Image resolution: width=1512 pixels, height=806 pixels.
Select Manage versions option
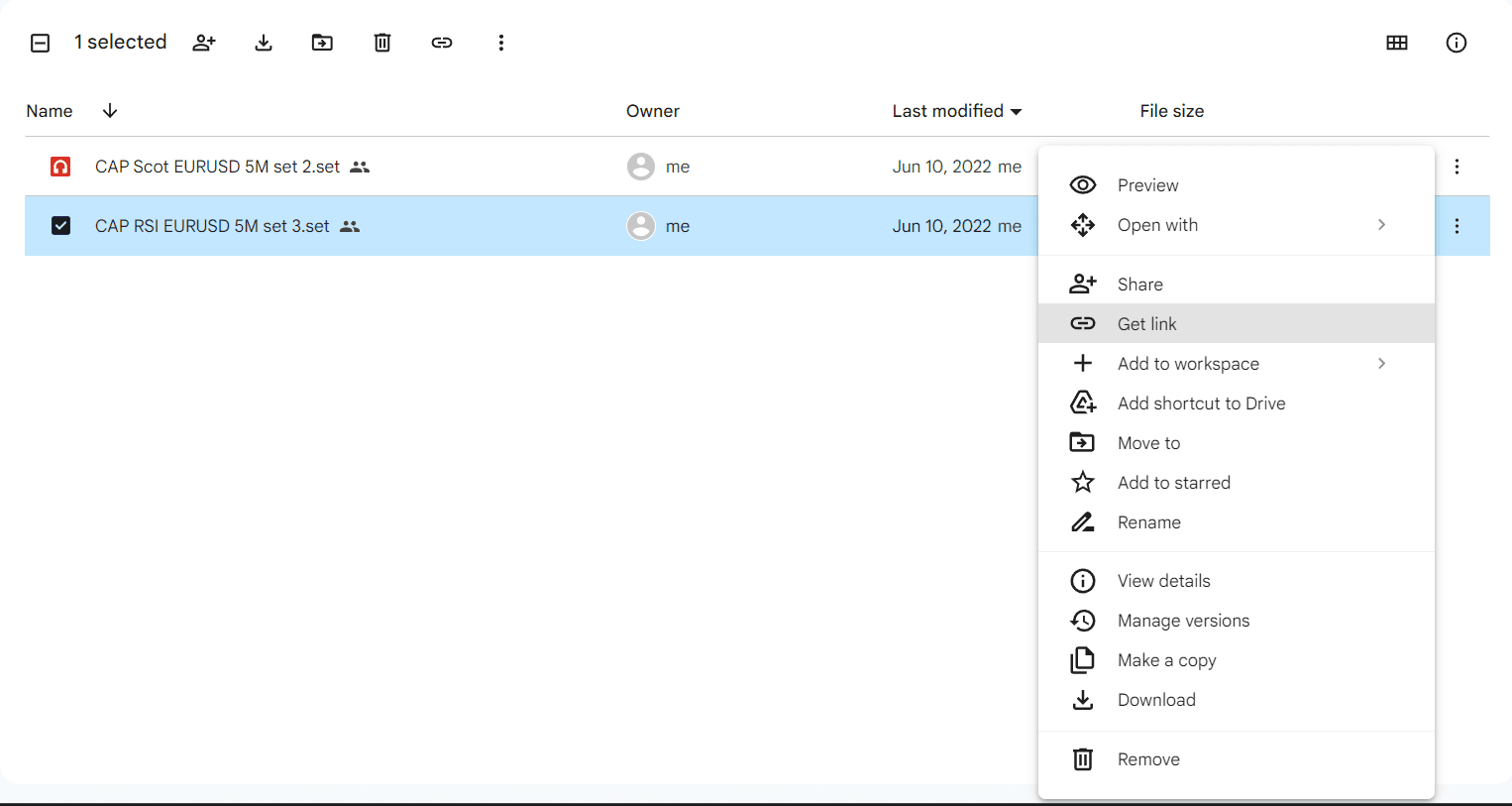[x=1183, y=620]
